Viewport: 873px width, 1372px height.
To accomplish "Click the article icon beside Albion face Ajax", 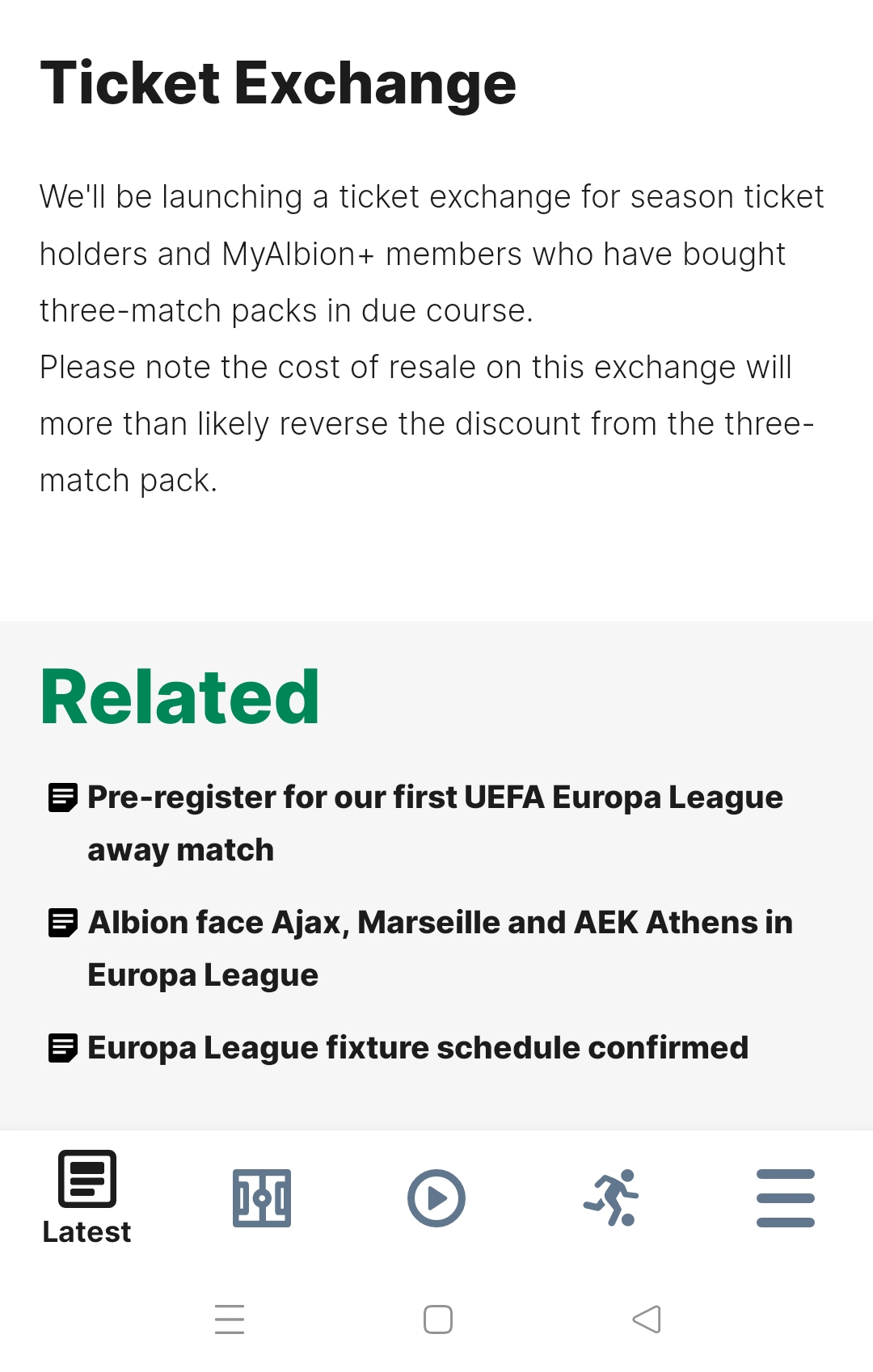I will [63, 923].
